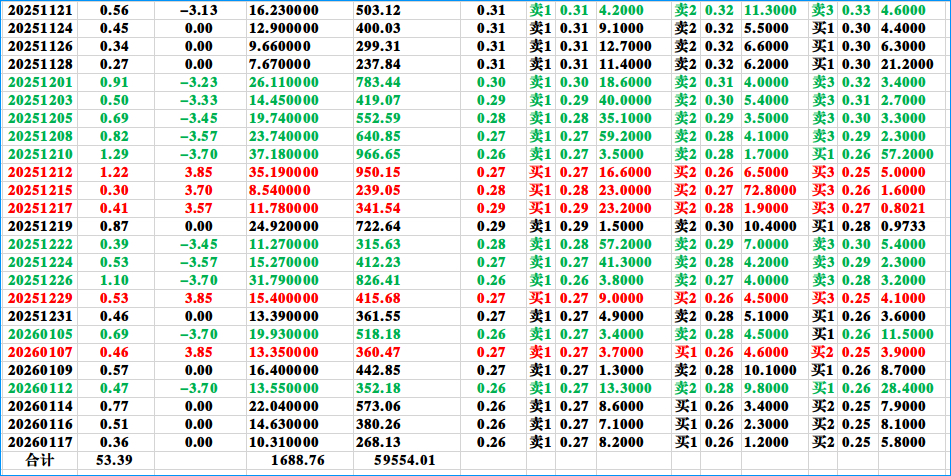Select date 20251126 in the first column
951x476 pixels.
point(39,46)
